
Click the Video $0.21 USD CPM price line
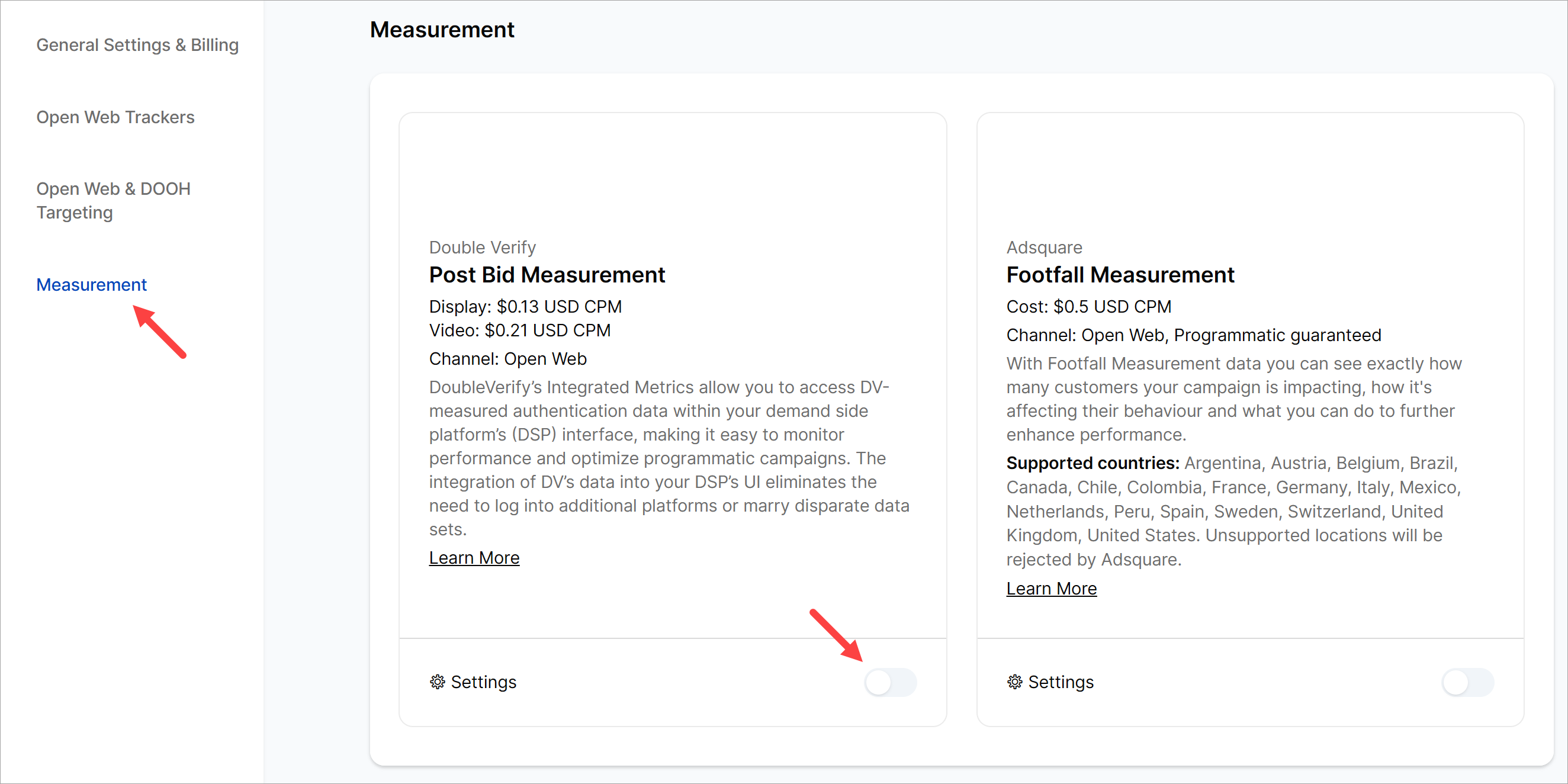coord(519,330)
